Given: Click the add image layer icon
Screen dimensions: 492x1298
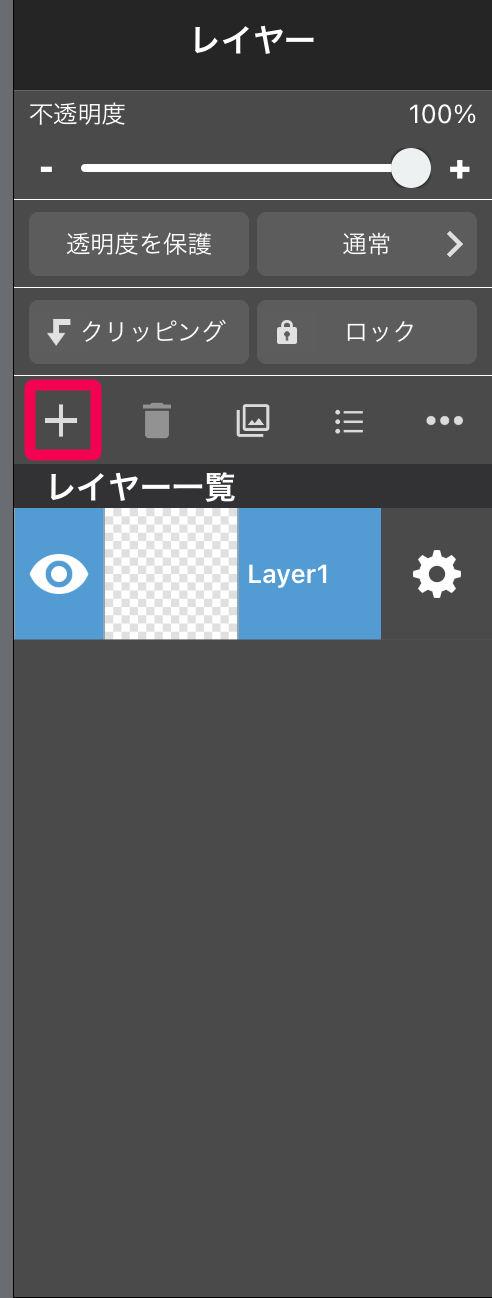Looking at the screenshot, I should coord(253,420).
